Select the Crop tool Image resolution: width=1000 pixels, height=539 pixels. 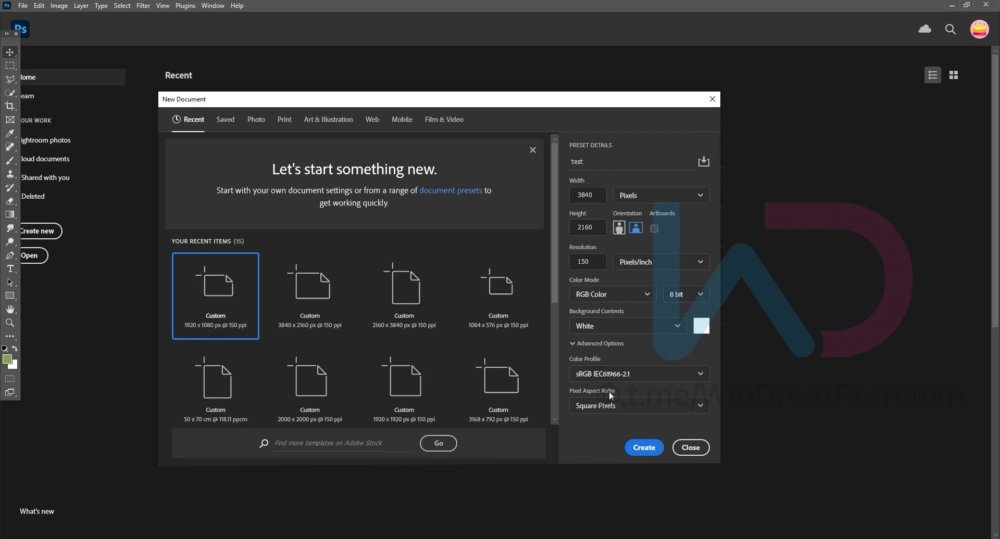click(10, 106)
